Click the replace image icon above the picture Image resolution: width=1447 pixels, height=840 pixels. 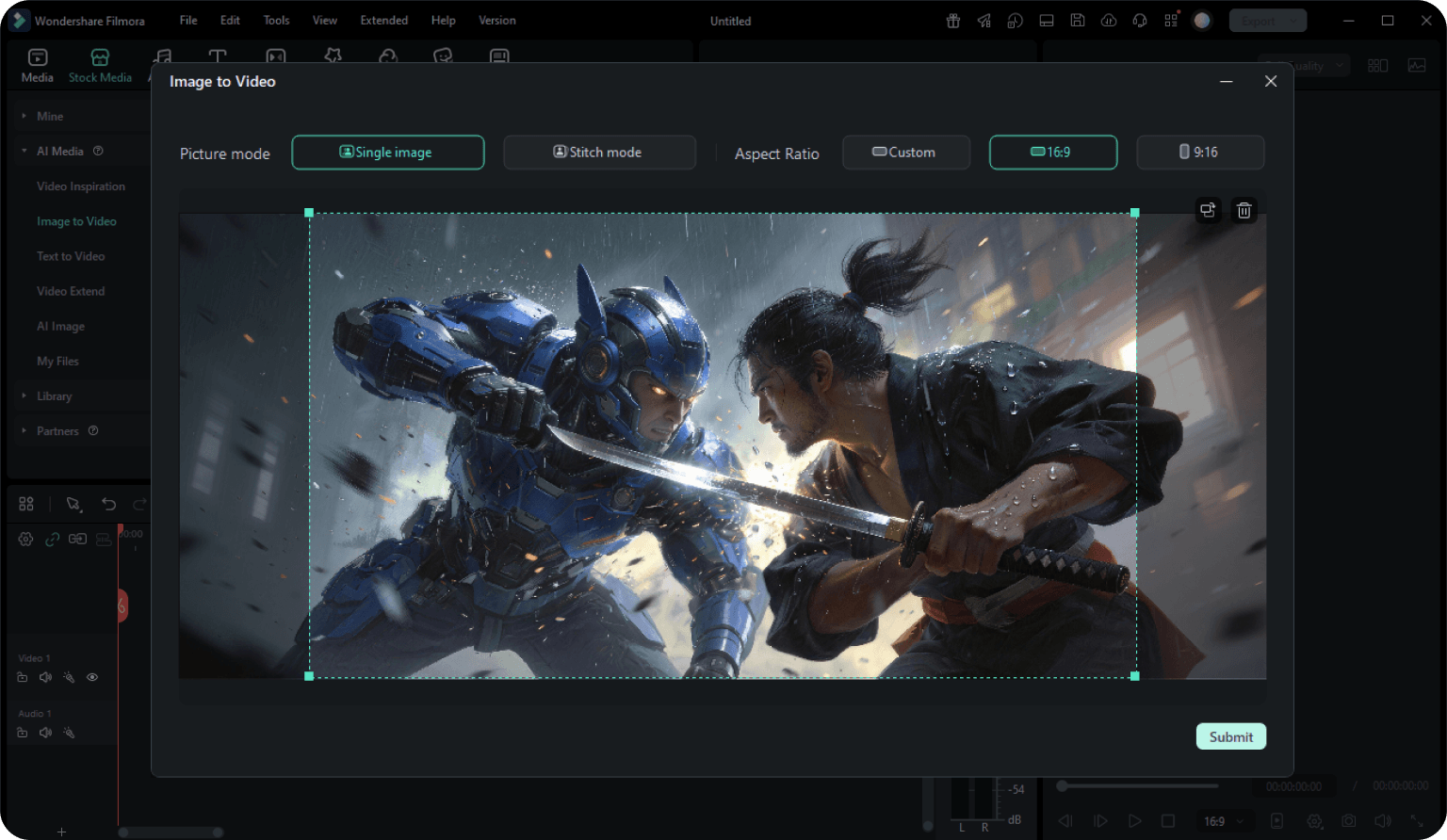pyautogui.click(x=1208, y=210)
